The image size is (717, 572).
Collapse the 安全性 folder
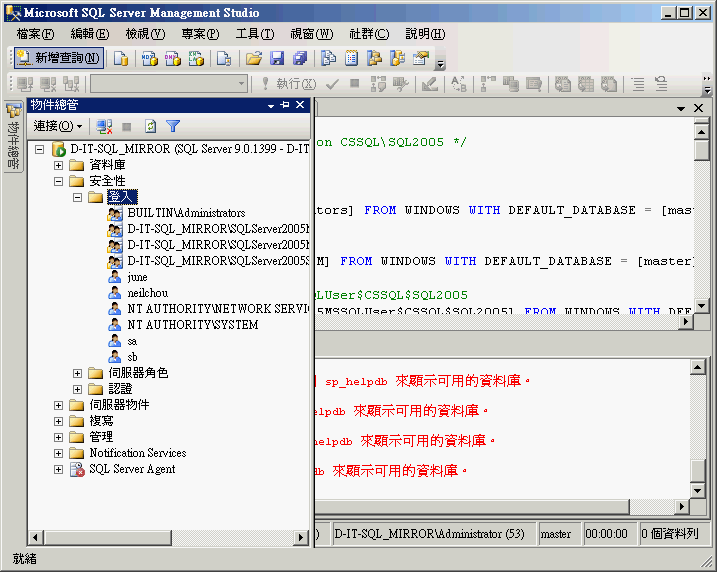coord(59,181)
